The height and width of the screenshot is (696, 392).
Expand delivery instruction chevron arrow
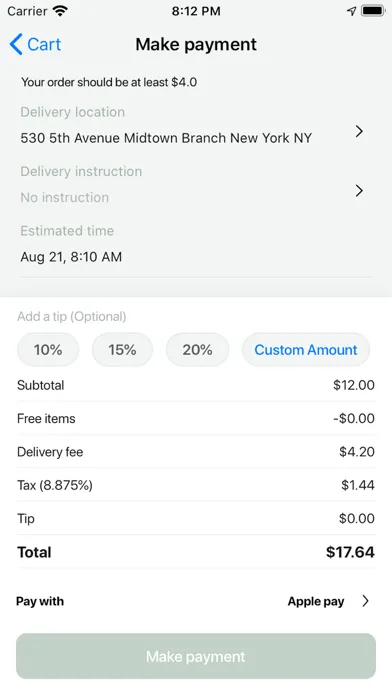coord(359,191)
